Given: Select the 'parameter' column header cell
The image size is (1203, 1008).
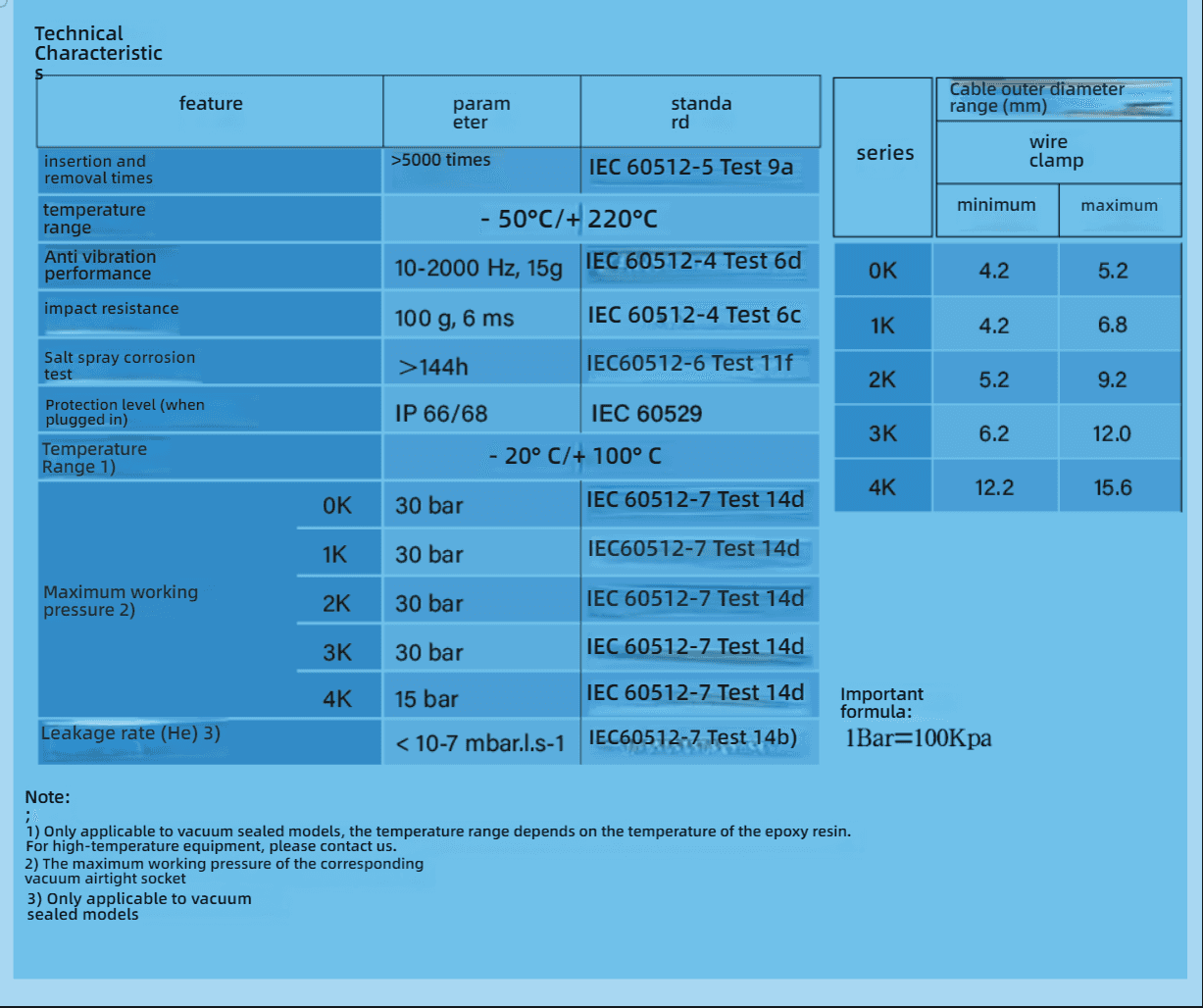Looking at the screenshot, I should click(x=480, y=113).
